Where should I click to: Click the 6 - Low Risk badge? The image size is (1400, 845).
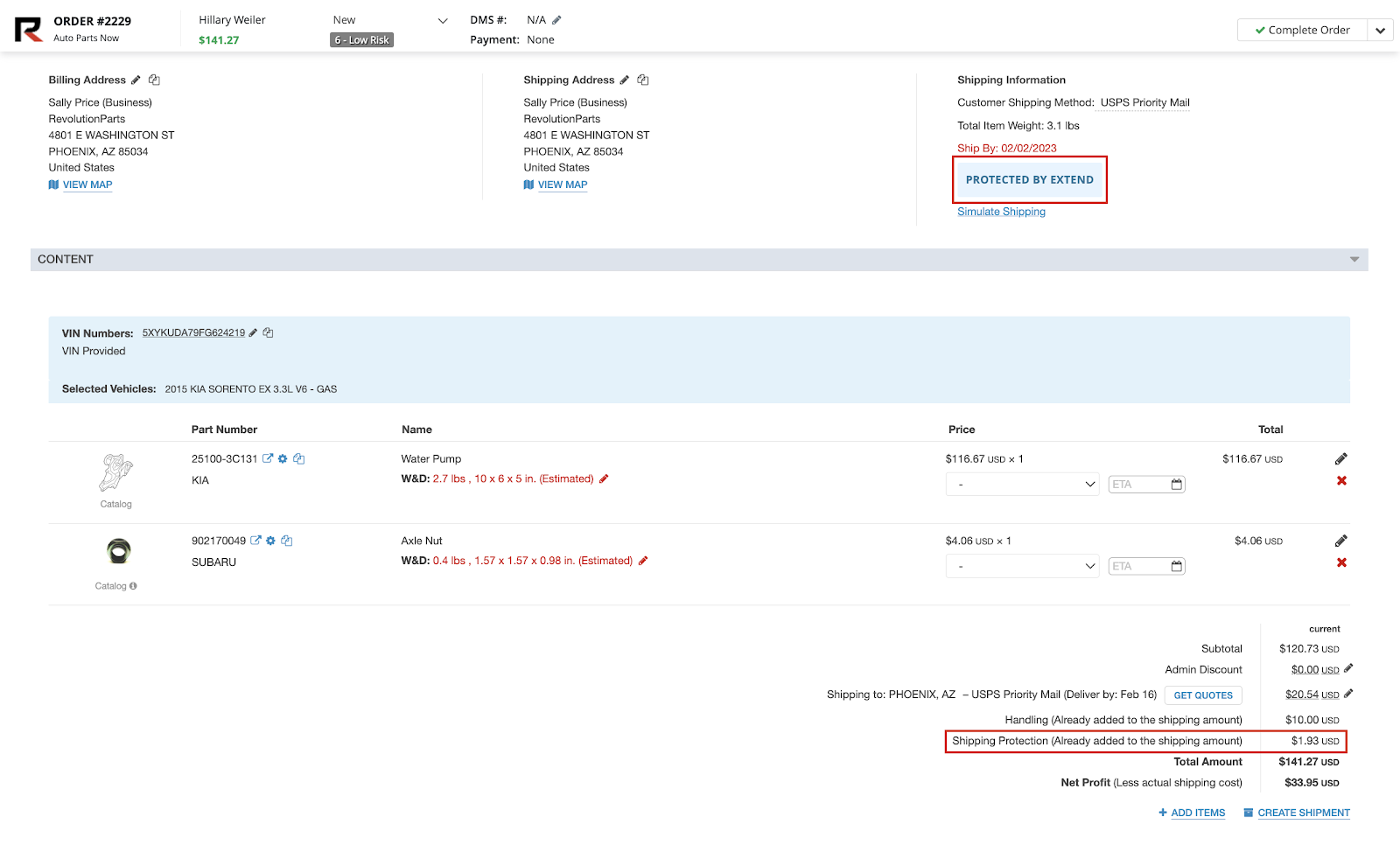361,40
